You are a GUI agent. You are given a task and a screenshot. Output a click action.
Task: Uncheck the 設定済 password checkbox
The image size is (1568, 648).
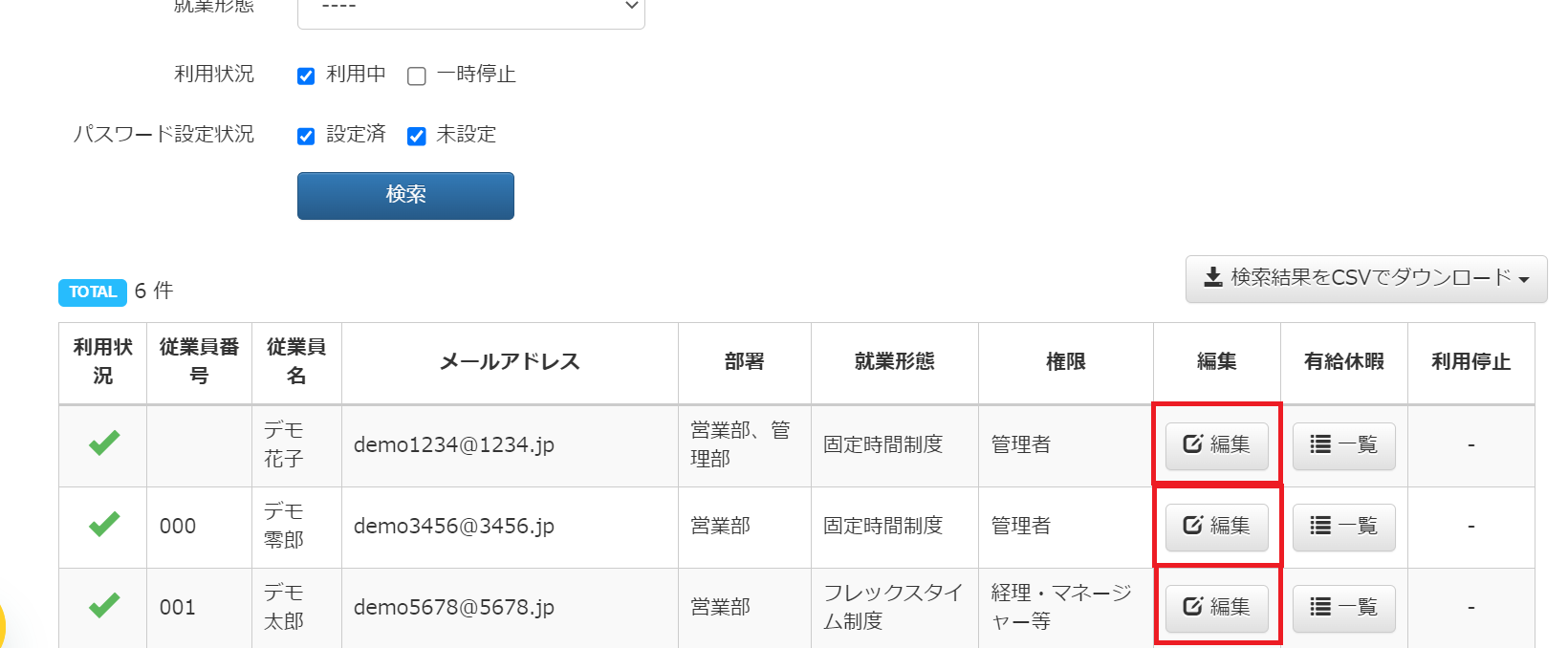(306, 137)
